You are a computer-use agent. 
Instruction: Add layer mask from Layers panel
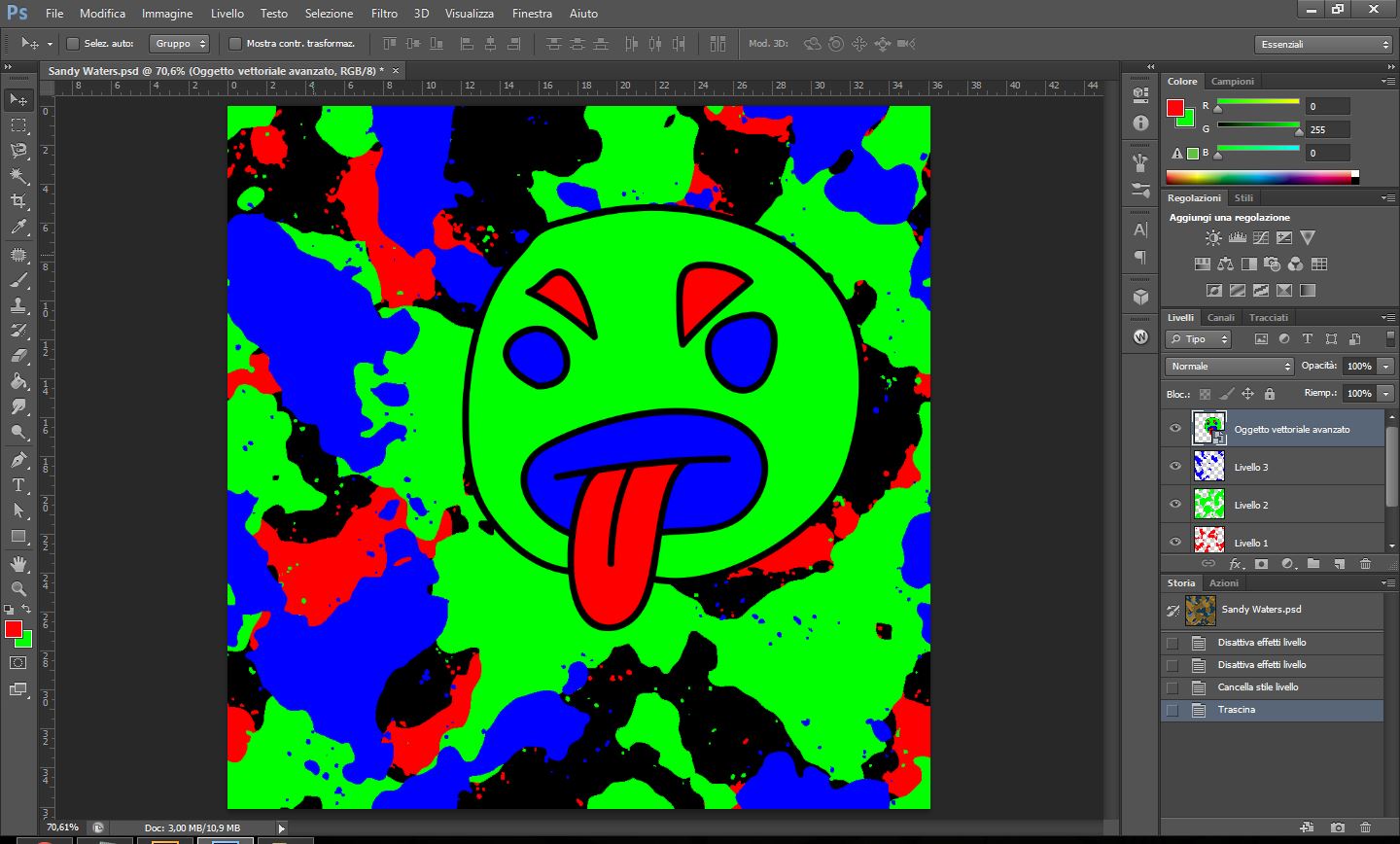point(1261,564)
